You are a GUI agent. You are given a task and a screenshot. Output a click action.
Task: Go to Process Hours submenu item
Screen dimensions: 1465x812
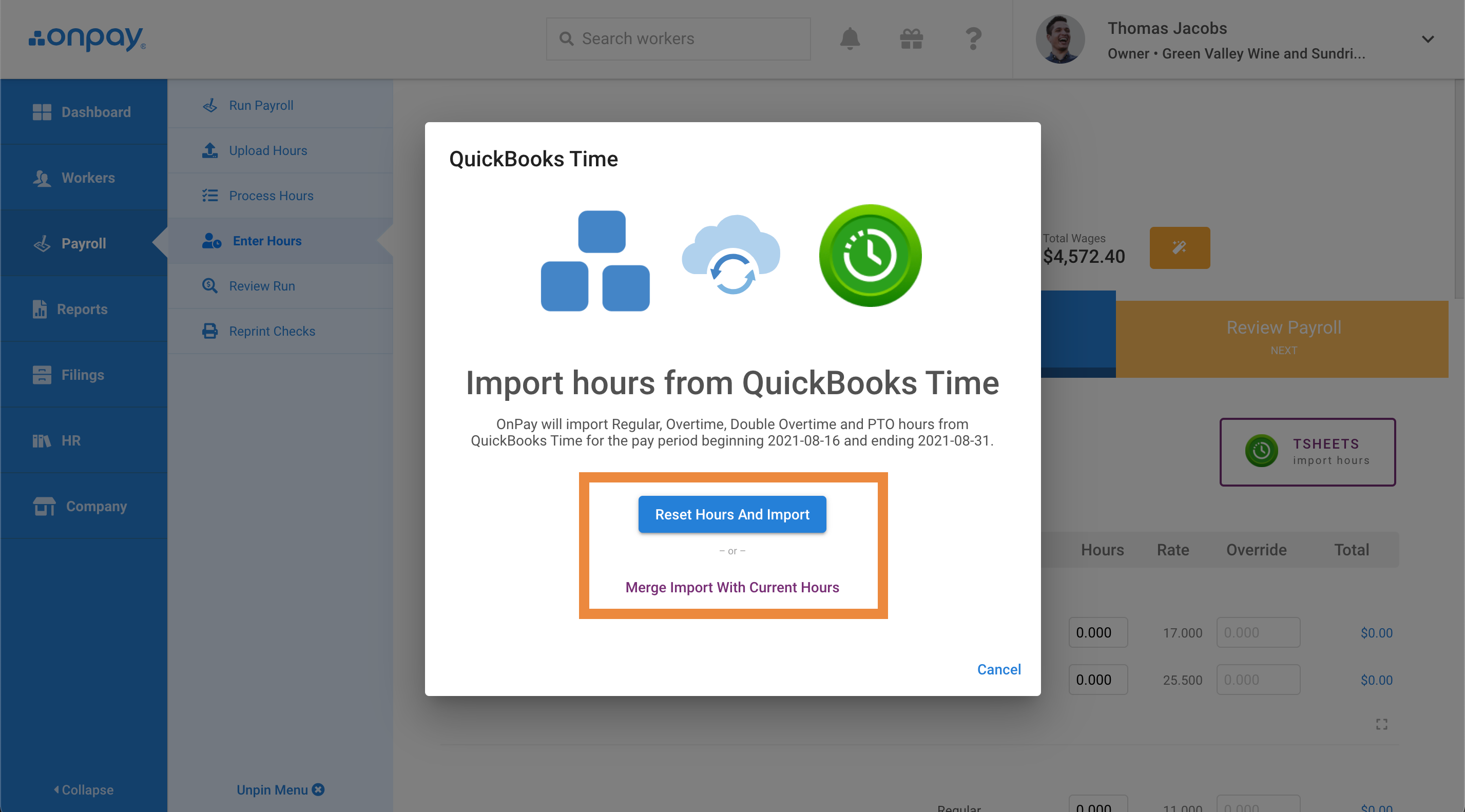pyautogui.click(x=280, y=196)
